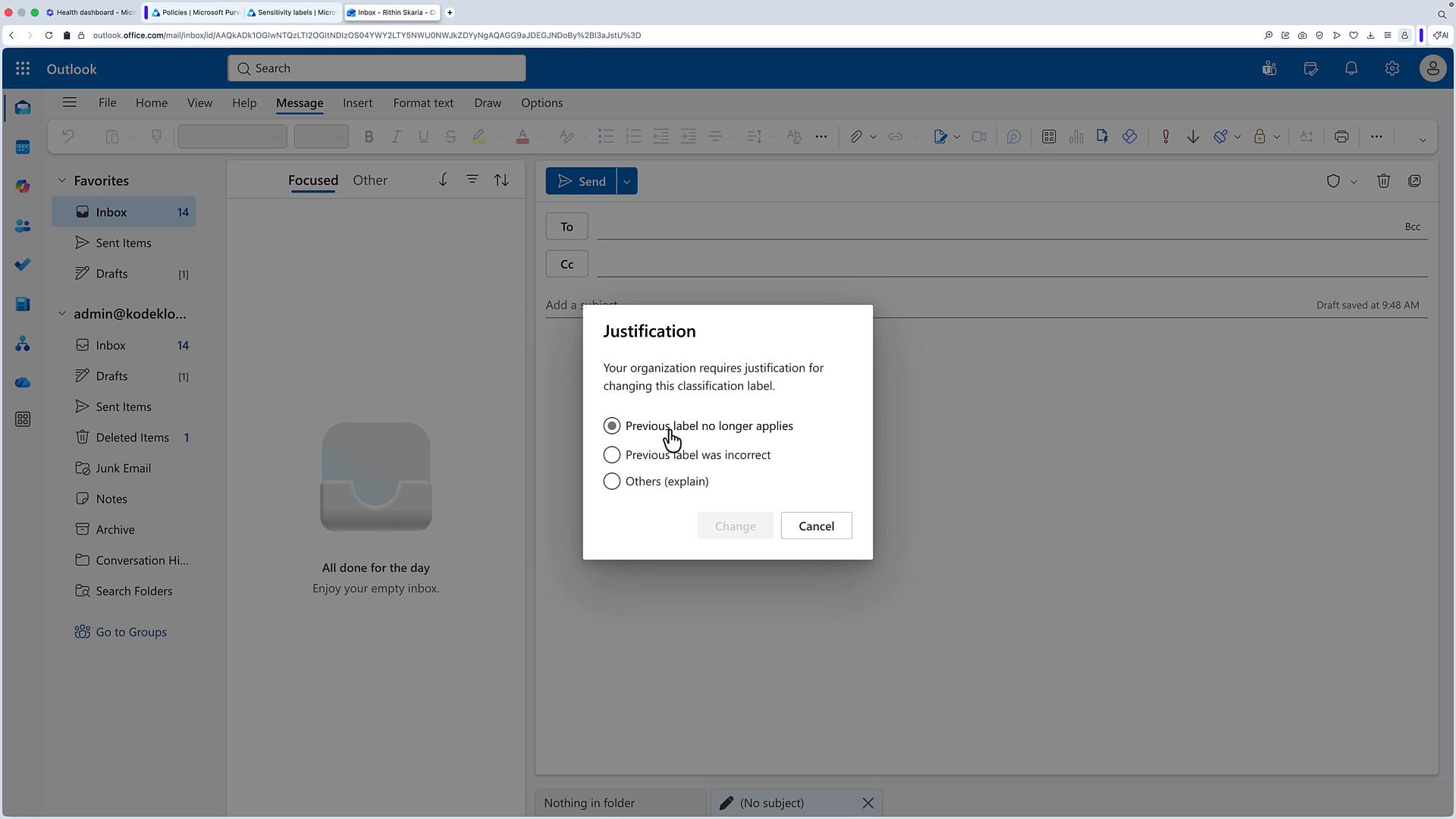
Task: Open the Insert ribbon tab
Action: (357, 103)
